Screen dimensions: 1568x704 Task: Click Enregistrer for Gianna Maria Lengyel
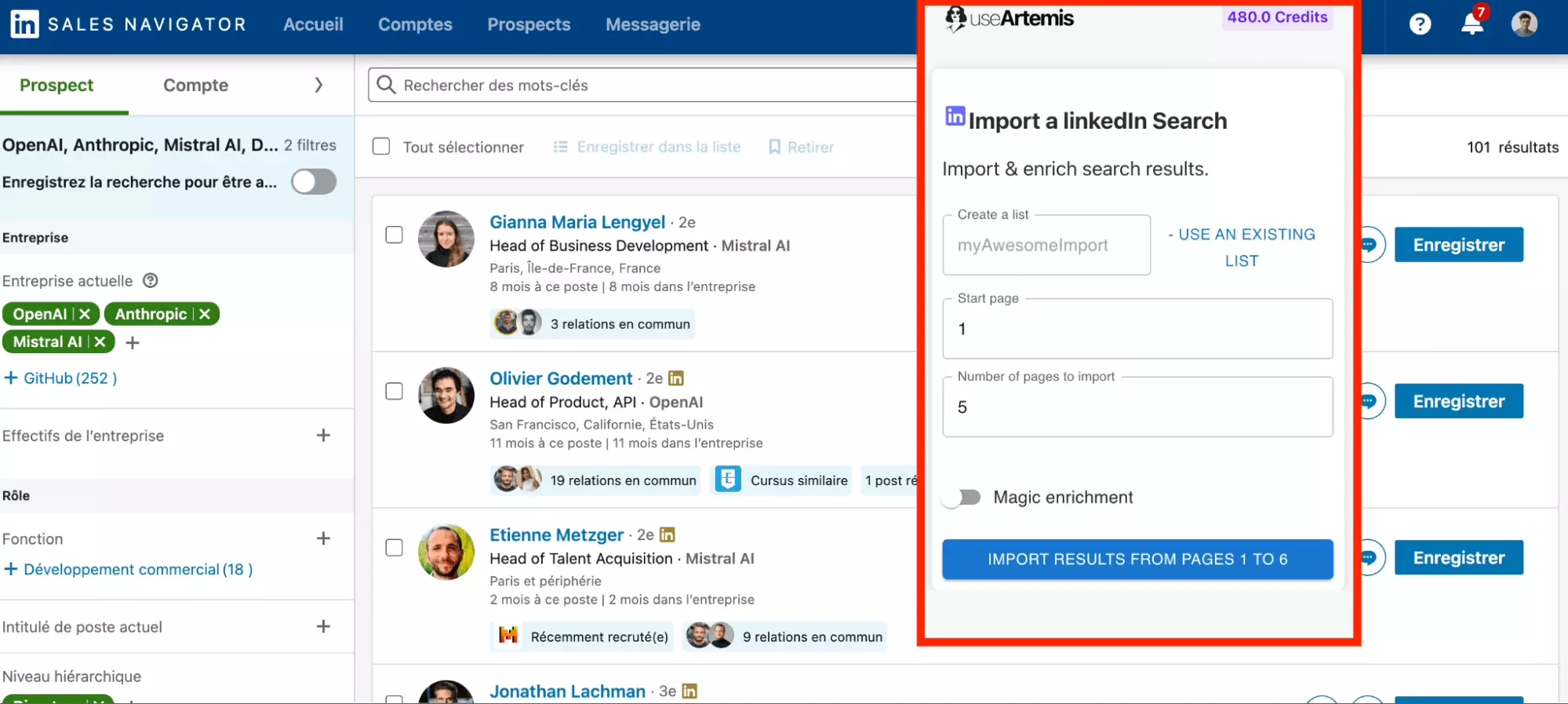pyautogui.click(x=1458, y=245)
